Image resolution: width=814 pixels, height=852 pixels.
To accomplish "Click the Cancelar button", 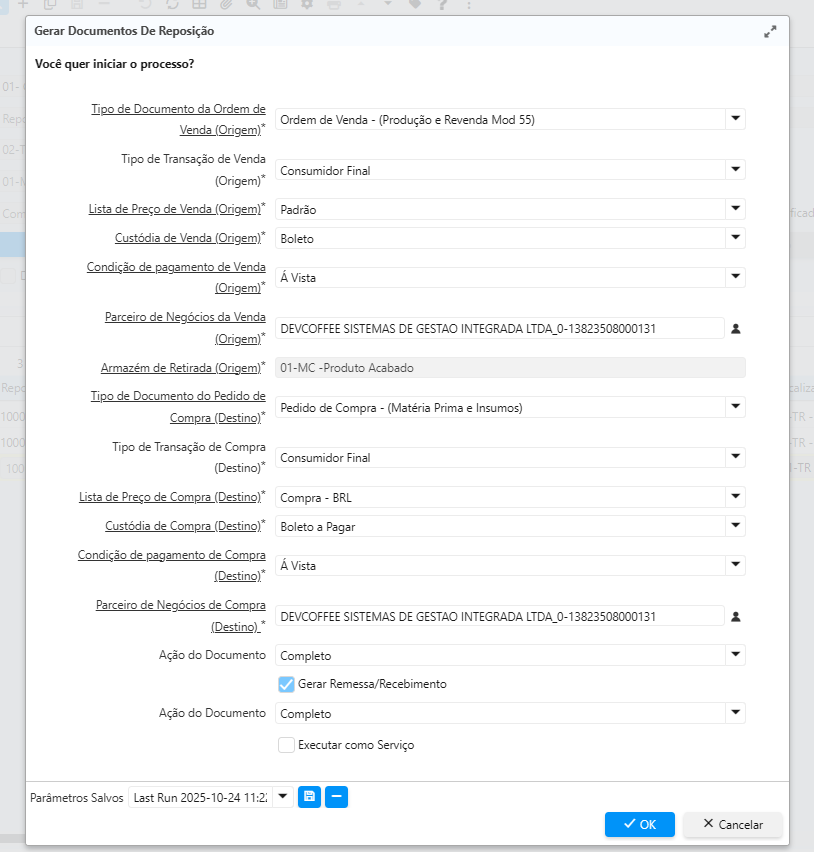I will [x=733, y=824].
